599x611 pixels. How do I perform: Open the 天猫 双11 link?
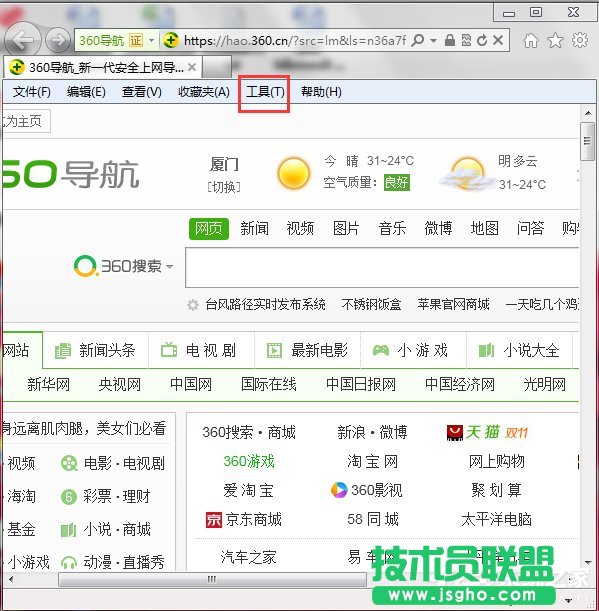point(487,433)
